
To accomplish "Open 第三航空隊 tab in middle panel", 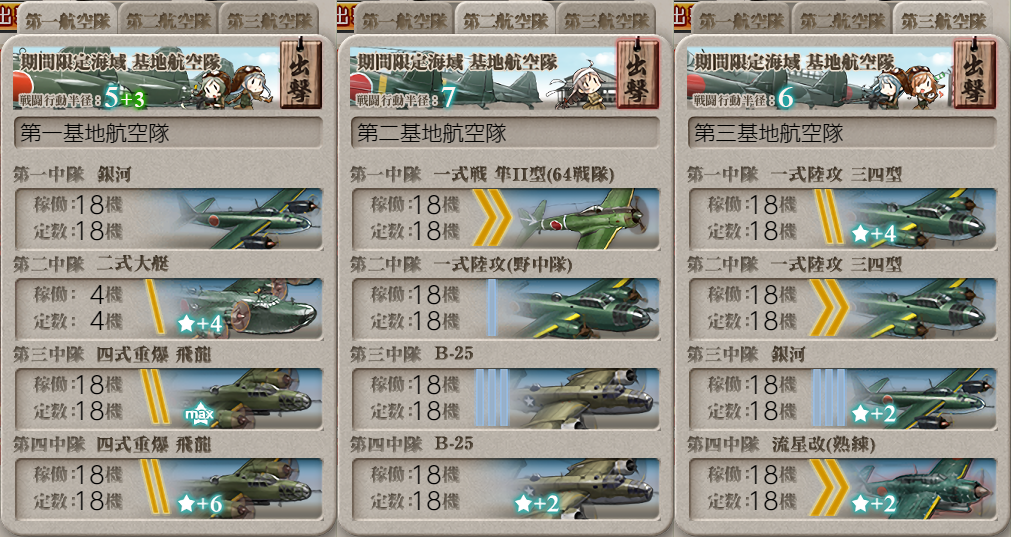I will tap(607, 19).
